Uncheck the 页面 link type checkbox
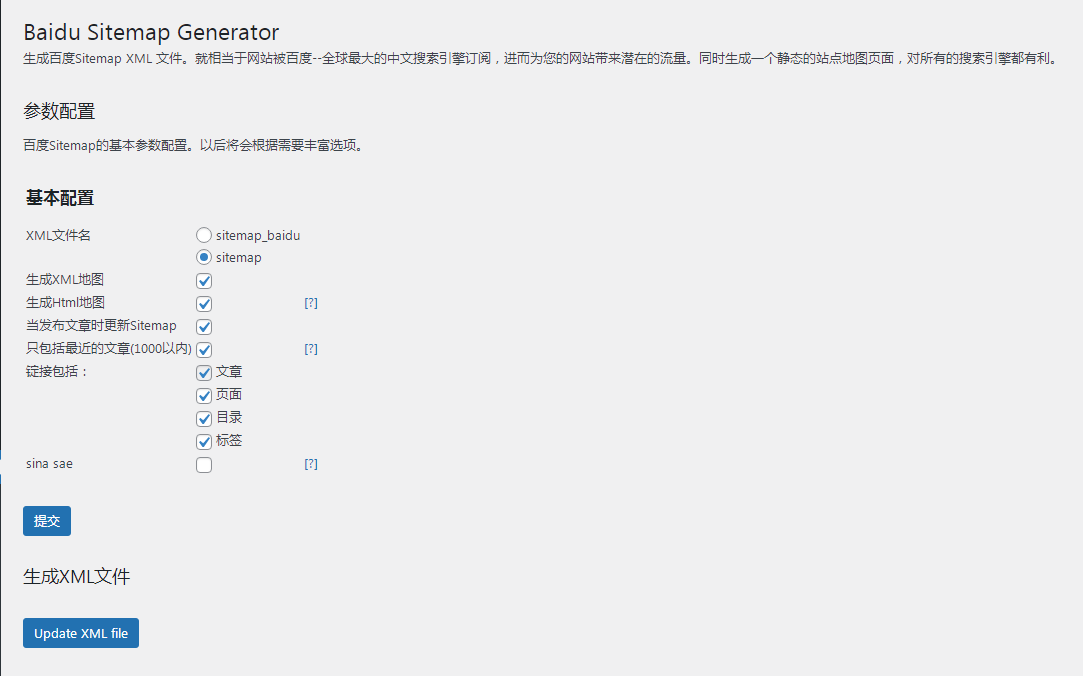The image size is (1083, 676). tap(204, 395)
